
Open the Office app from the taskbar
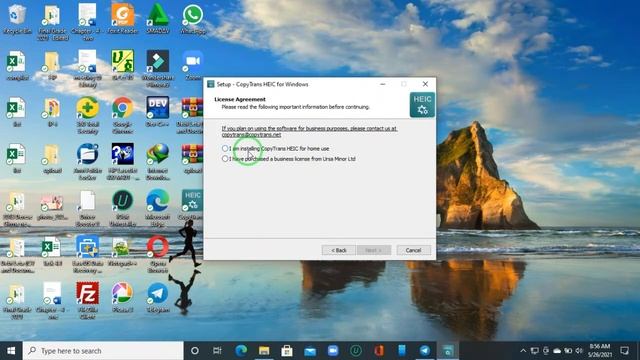pos(379,351)
